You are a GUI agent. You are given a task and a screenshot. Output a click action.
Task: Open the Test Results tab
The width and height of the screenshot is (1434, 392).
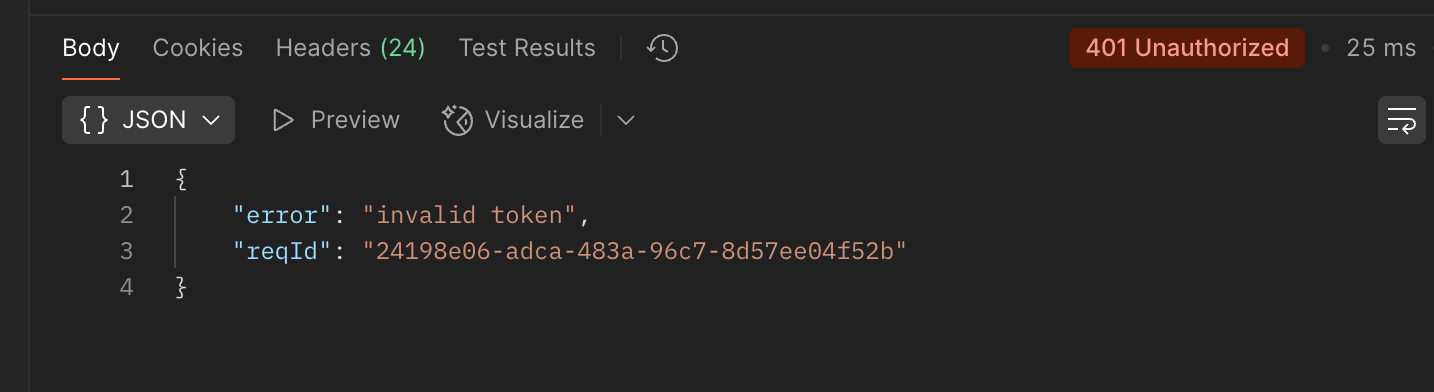point(527,48)
